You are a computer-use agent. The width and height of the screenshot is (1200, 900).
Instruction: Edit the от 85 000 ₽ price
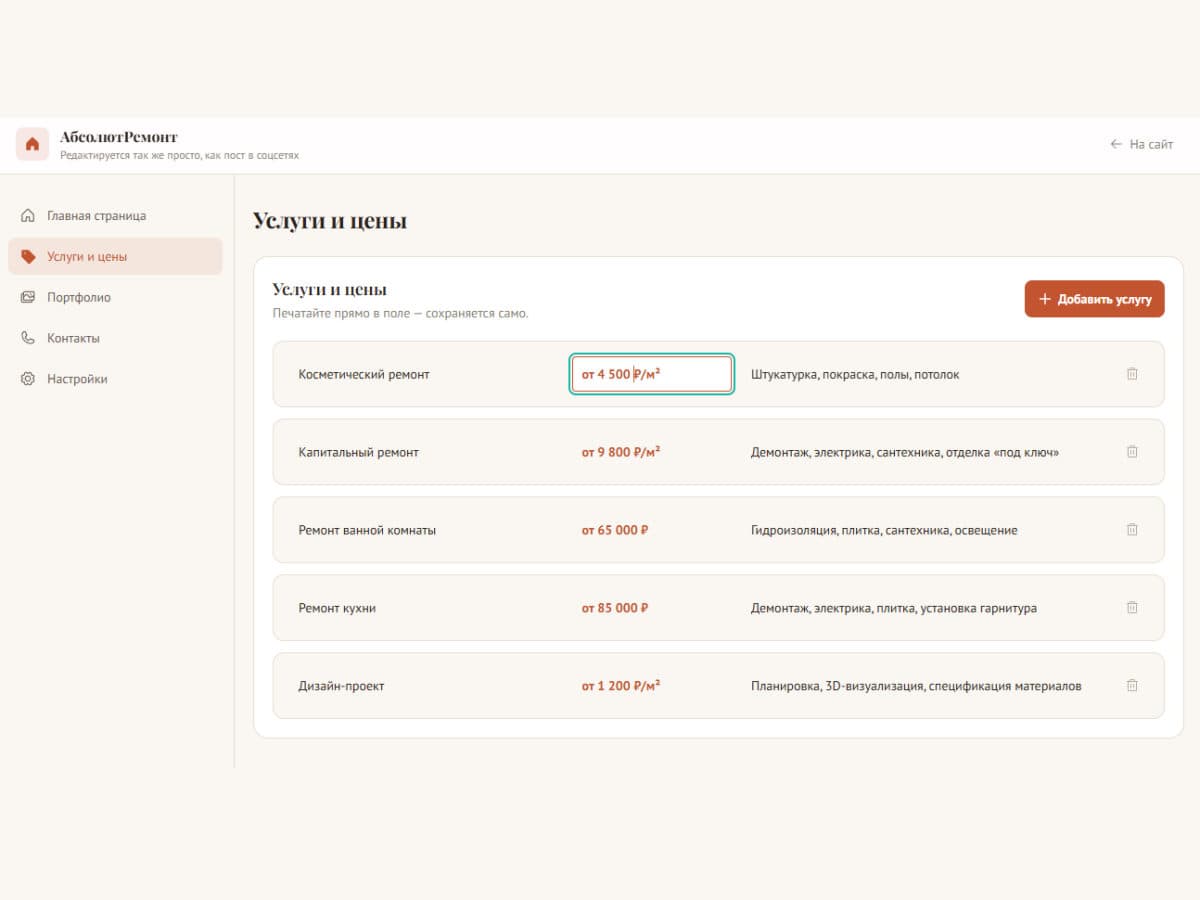click(615, 608)
